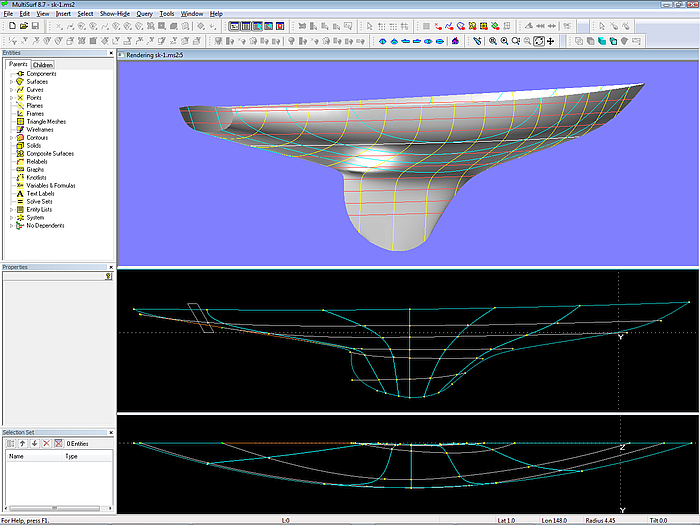Image resolution: width=700 pixels, height=525 pixels.
Task: Clear the selection set with X icon
Action: [x=46, y=443]
